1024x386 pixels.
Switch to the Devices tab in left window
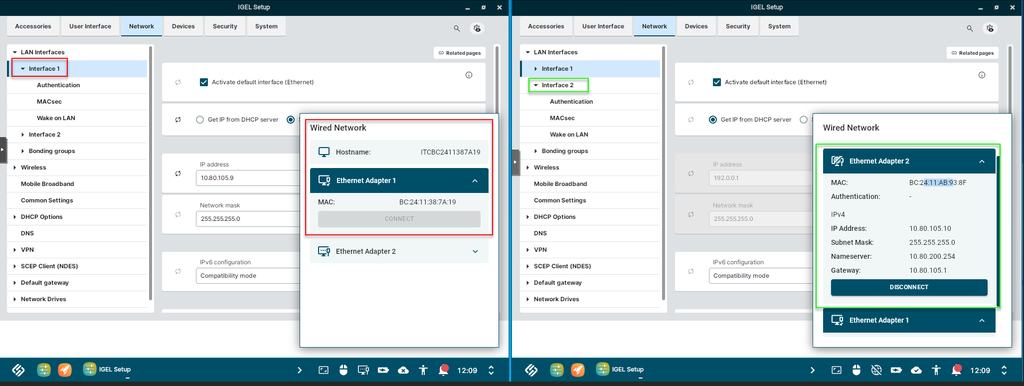[x=183, y=26]
